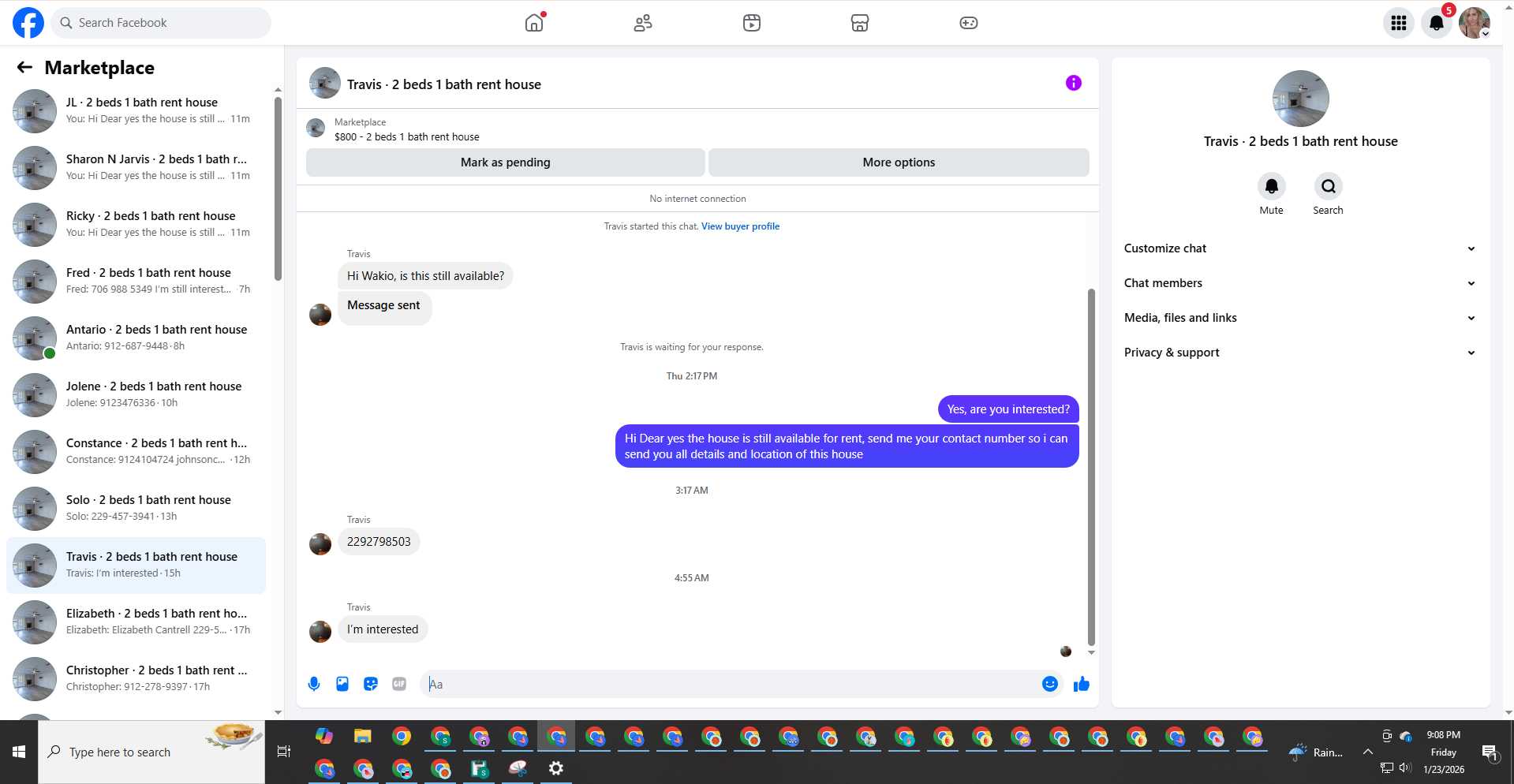Open the apps grid menu icon
Viewport: 1514px width, 784px height.
click(x=1399, y=23)
